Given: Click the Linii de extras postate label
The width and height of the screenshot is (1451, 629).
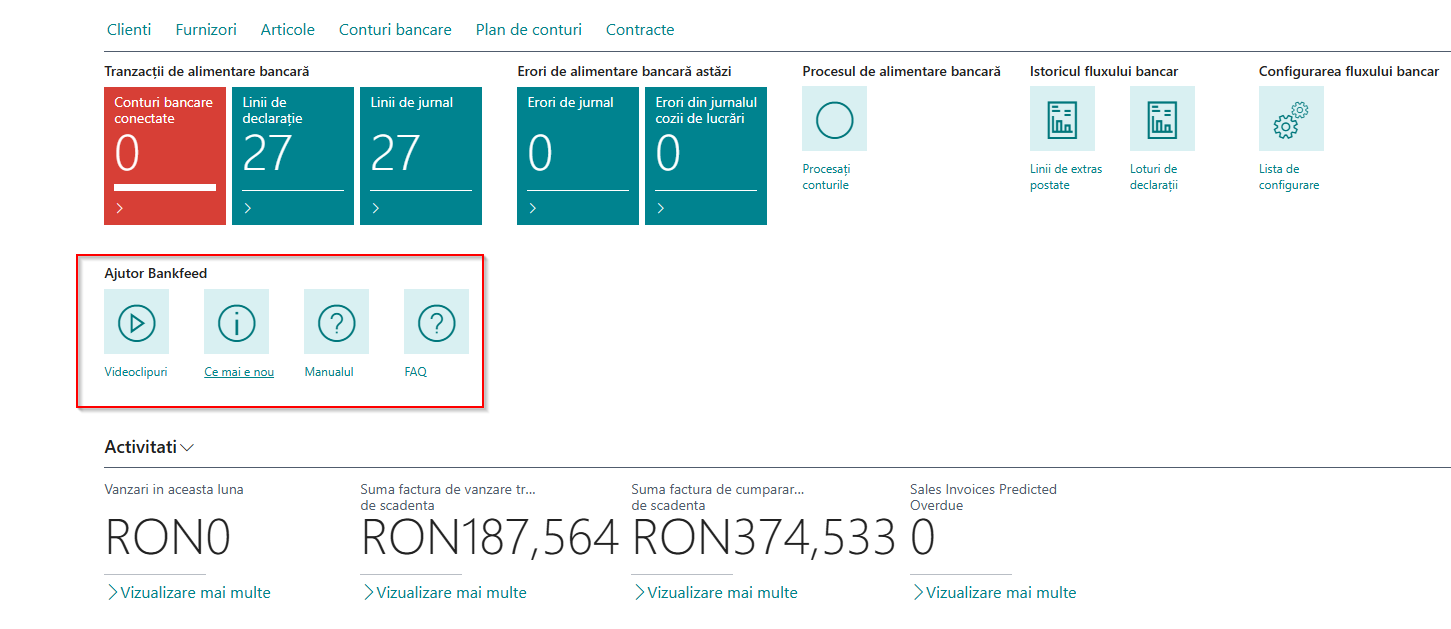Looking at the screenshot, I should coord(1066,177).
